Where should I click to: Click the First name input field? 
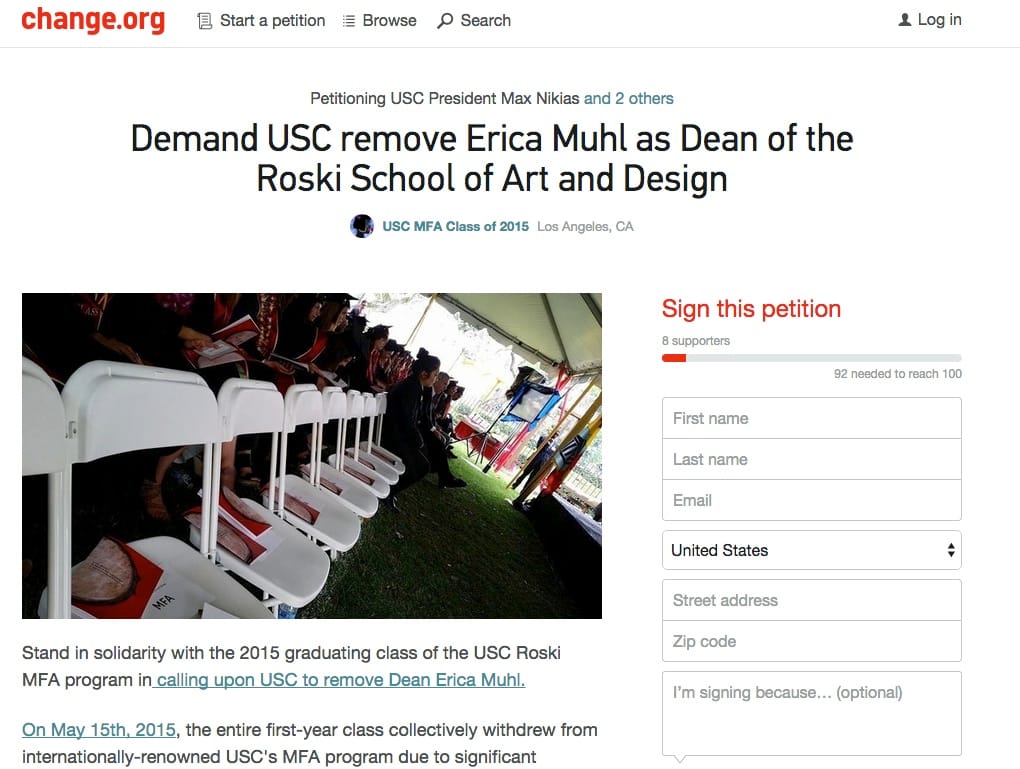[x=811, y=418]
